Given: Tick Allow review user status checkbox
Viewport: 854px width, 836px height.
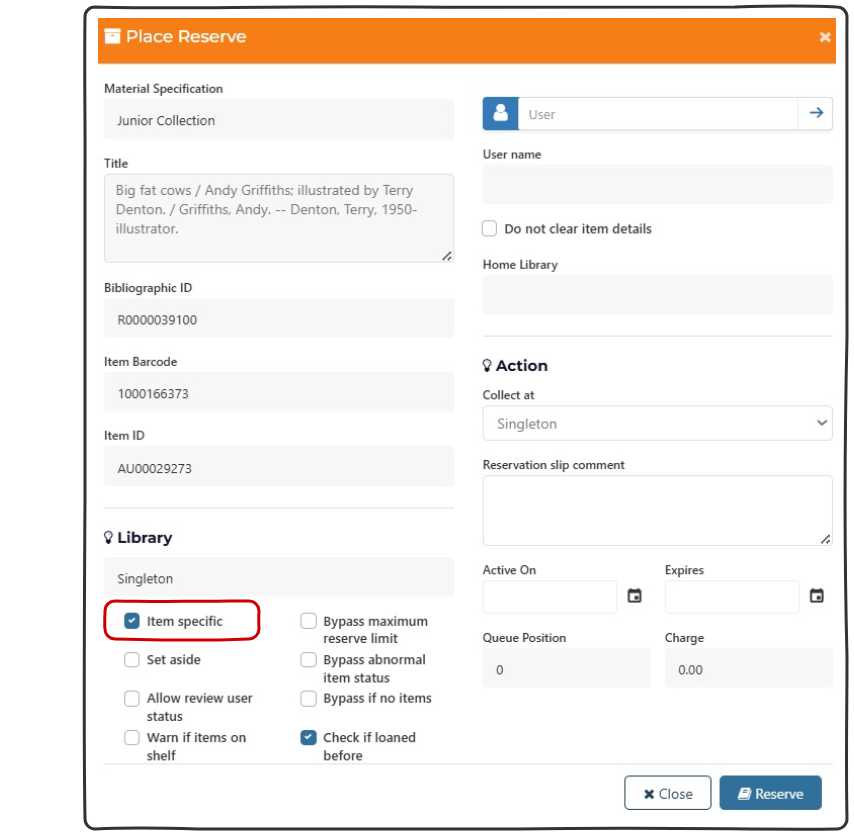Looking at the screenshot, I should click(x=132, y=699).
